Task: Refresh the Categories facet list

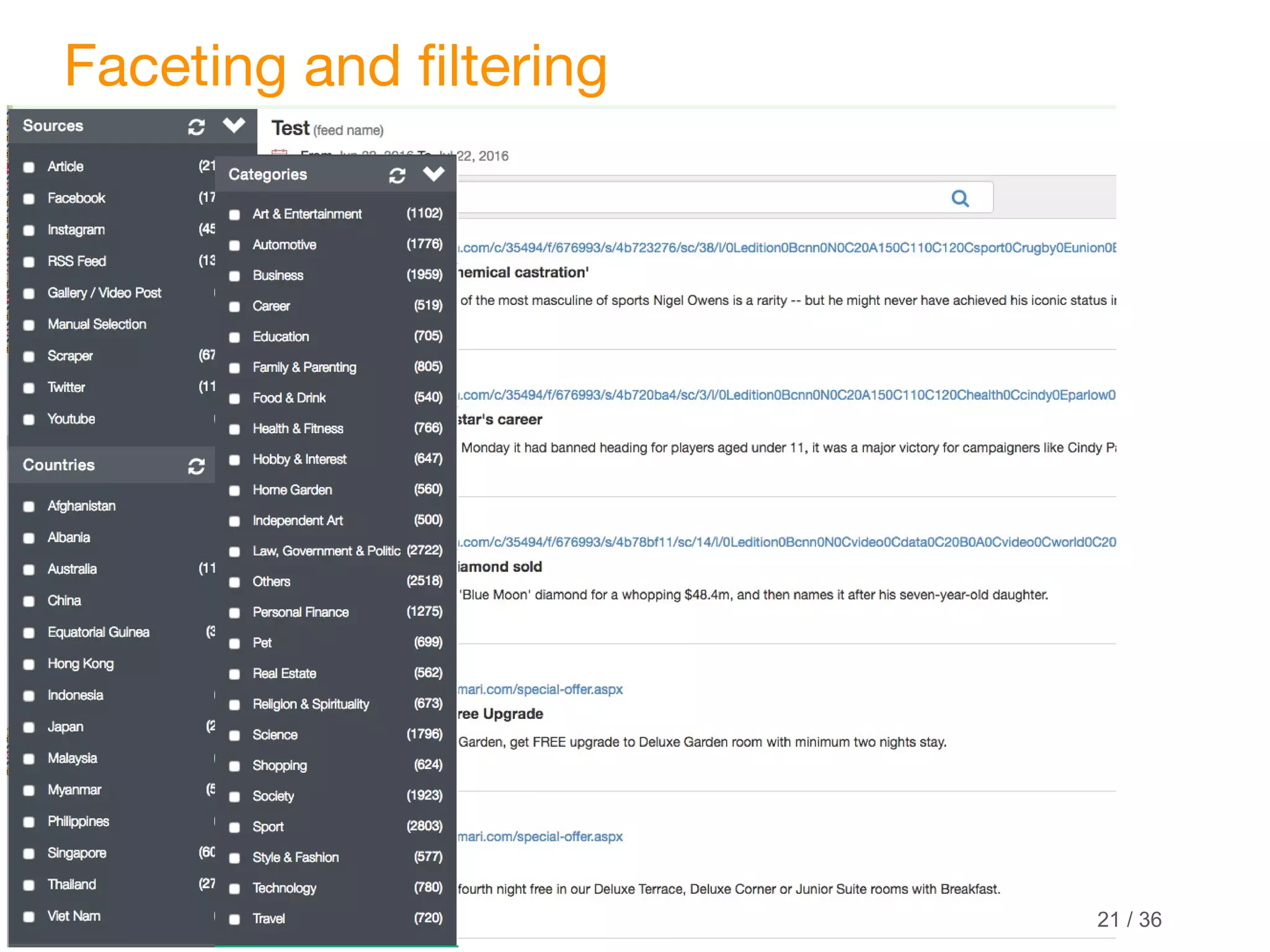Action: pyautogui.click(x=397, y=176)
